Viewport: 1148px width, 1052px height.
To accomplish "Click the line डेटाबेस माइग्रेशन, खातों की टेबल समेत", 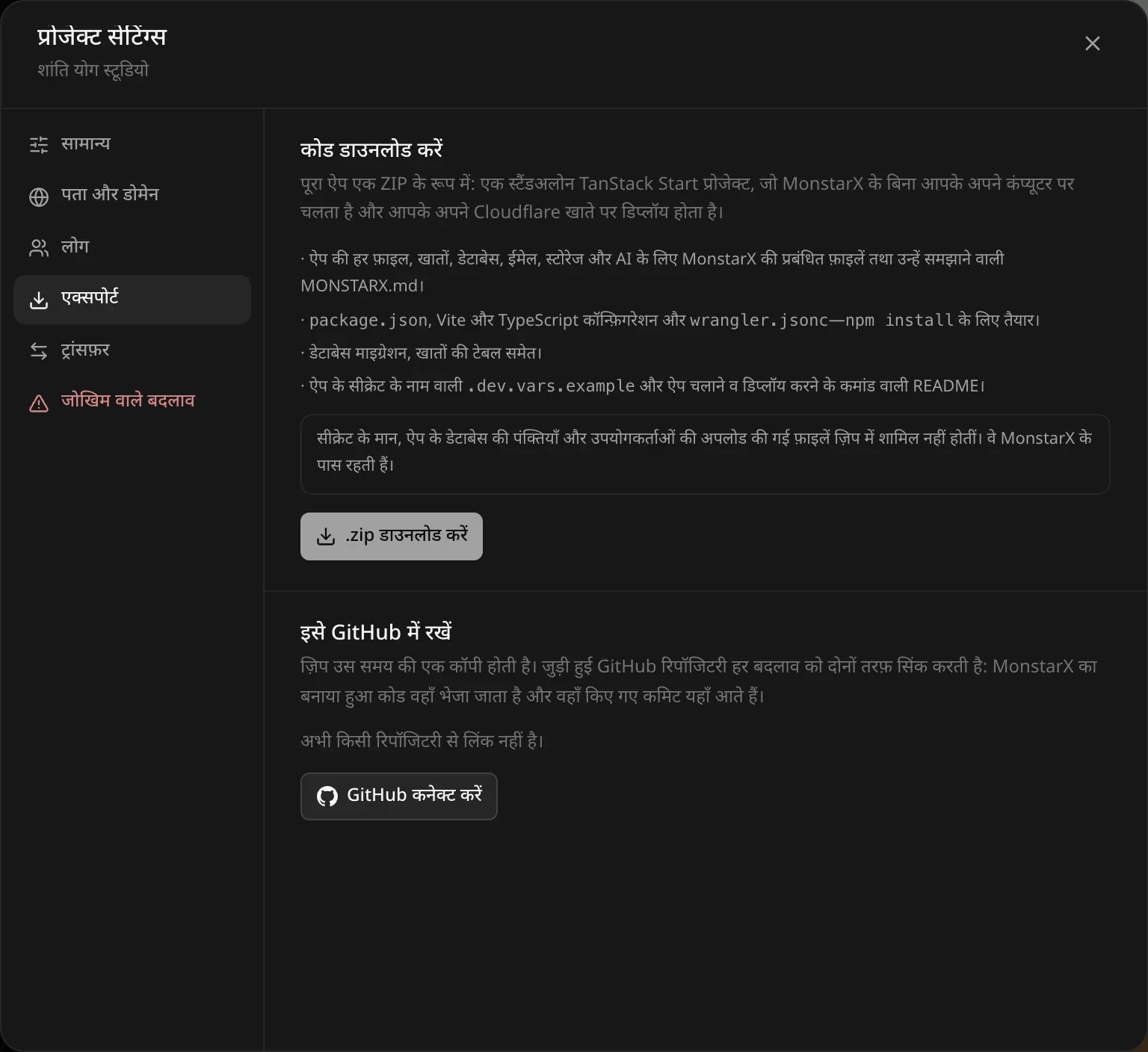I will pyautogui.click(x=422, y=353).
